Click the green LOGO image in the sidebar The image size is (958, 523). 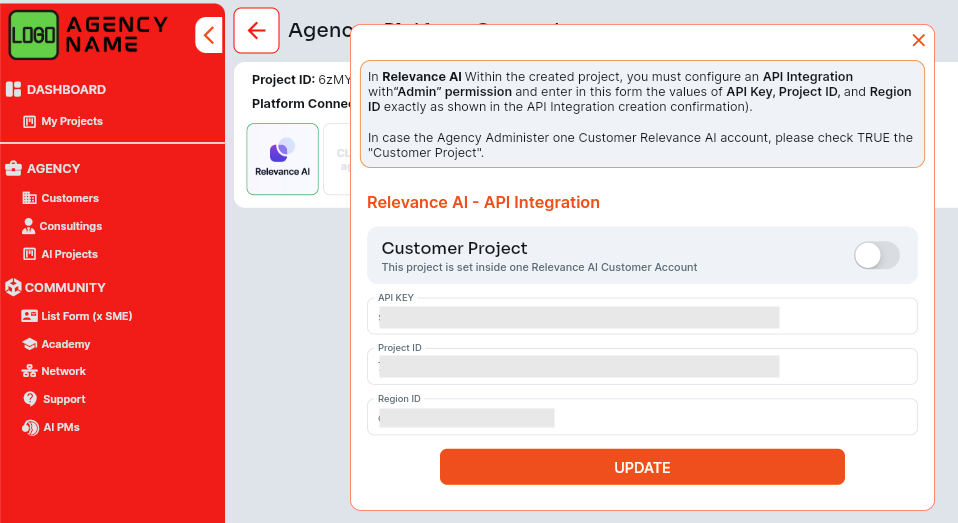click(x=34, y=35)
